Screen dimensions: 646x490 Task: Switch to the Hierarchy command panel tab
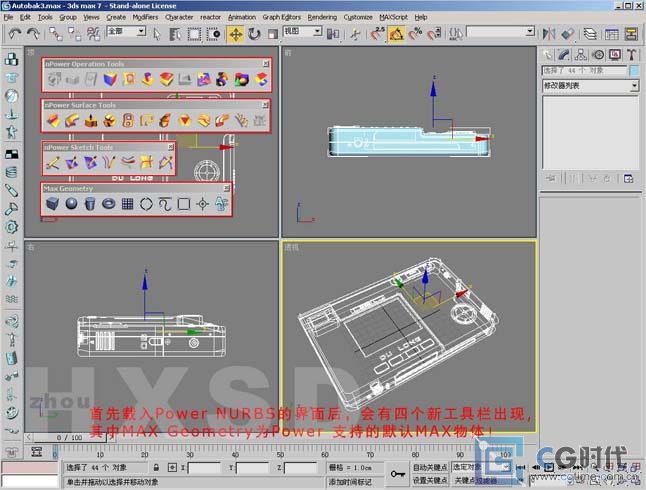tap(580, 55)
